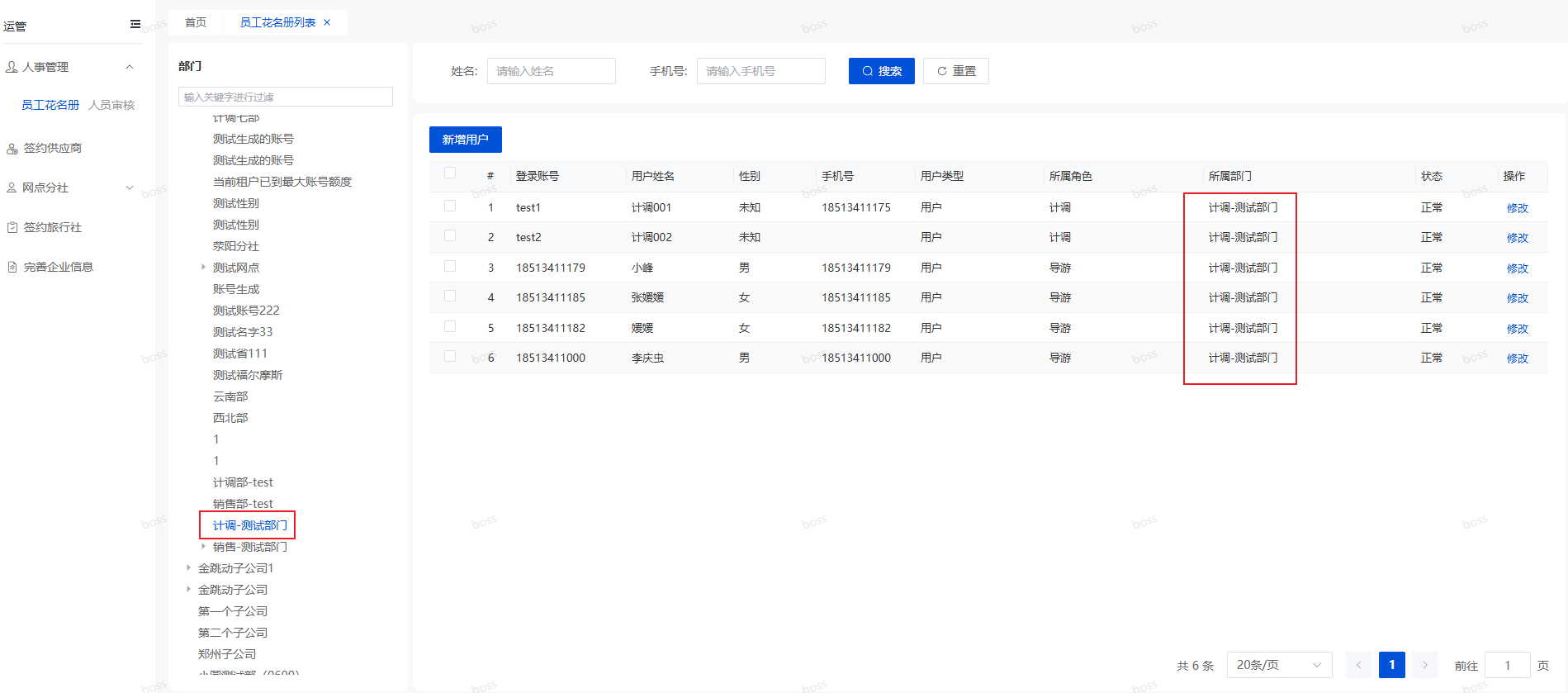Click the 人事管理 person icon
The height and width of the screenshot is (693, 1568).
12,67
